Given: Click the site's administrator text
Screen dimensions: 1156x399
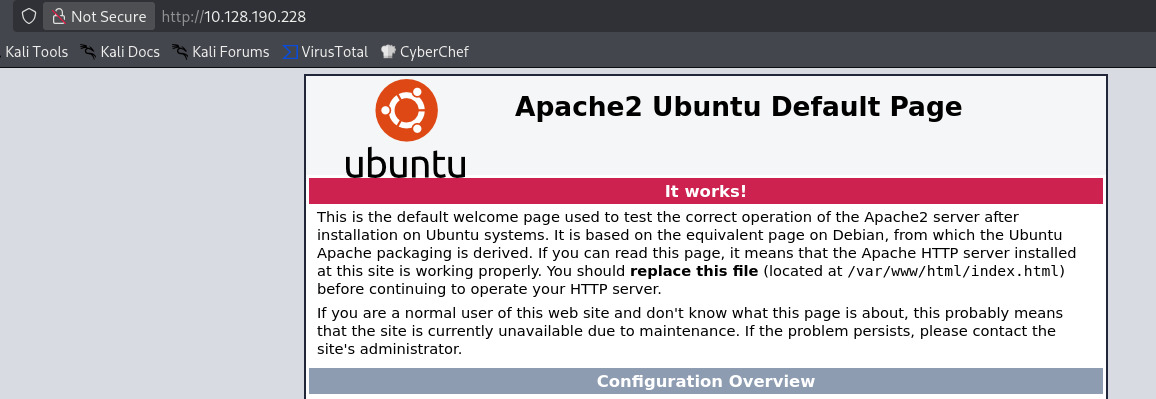Looking at the screenshot, I should coord(389,349).
